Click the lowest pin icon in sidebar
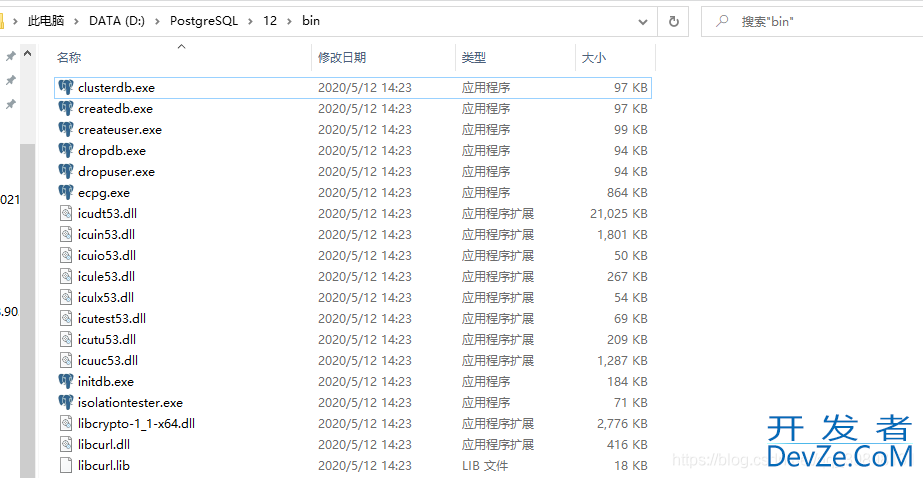Screen dimensions: 923x478 click(11, 104)
